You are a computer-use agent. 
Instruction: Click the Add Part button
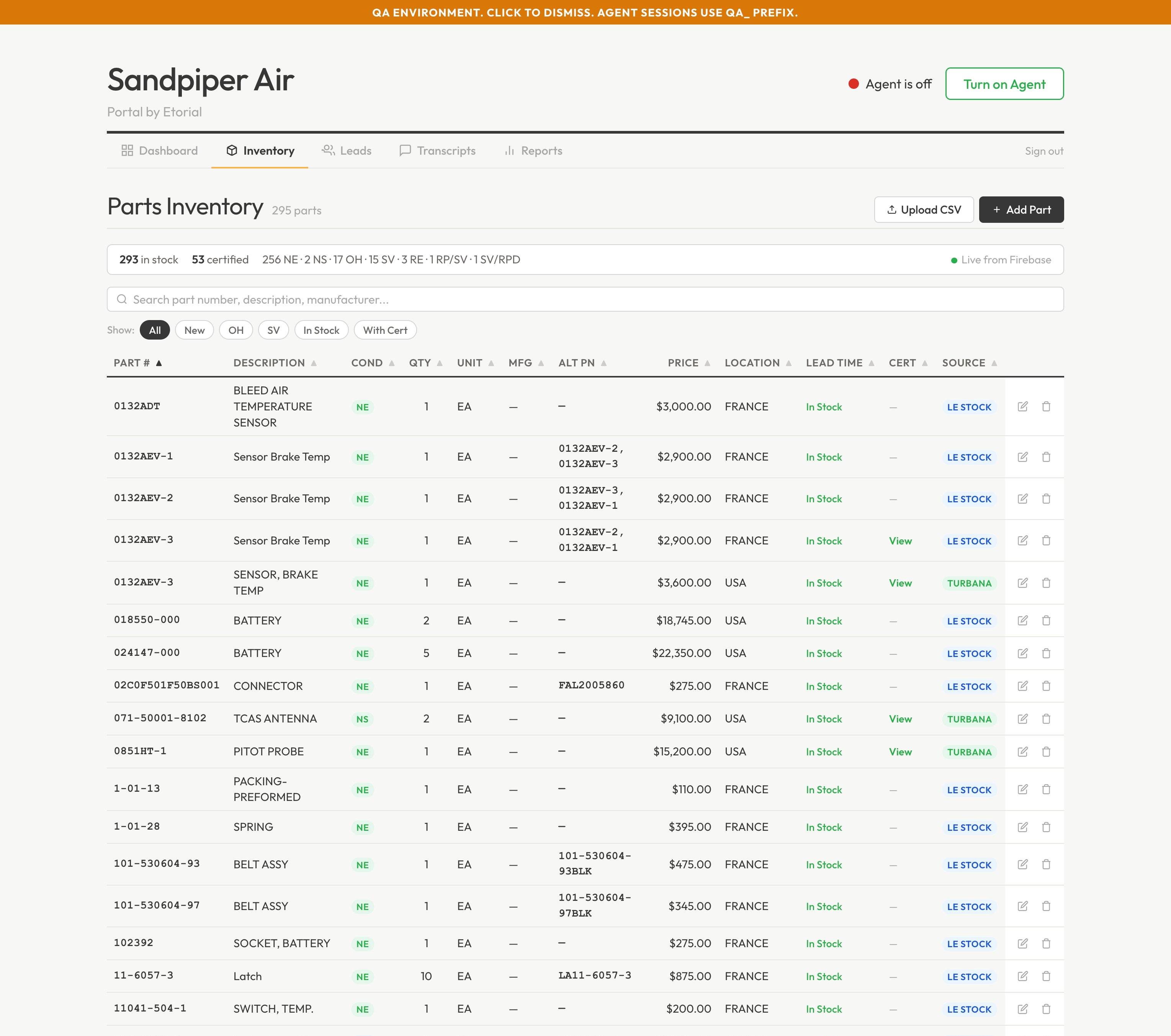pyautogui.click(x=1021, y=209)
